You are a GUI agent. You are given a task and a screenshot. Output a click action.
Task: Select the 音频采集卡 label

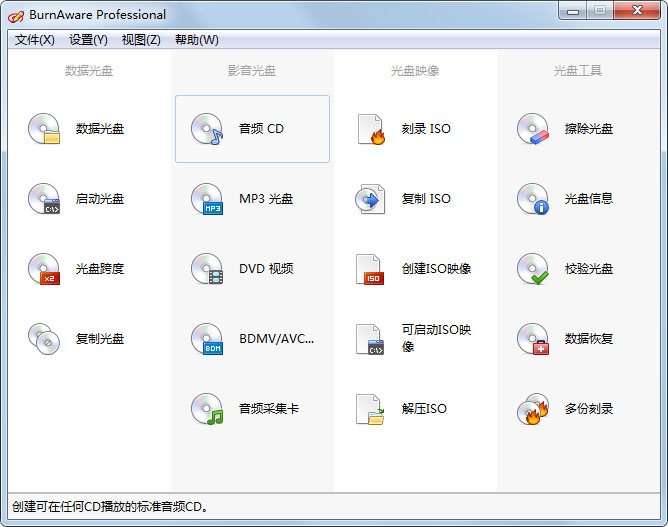pos(269,409)
